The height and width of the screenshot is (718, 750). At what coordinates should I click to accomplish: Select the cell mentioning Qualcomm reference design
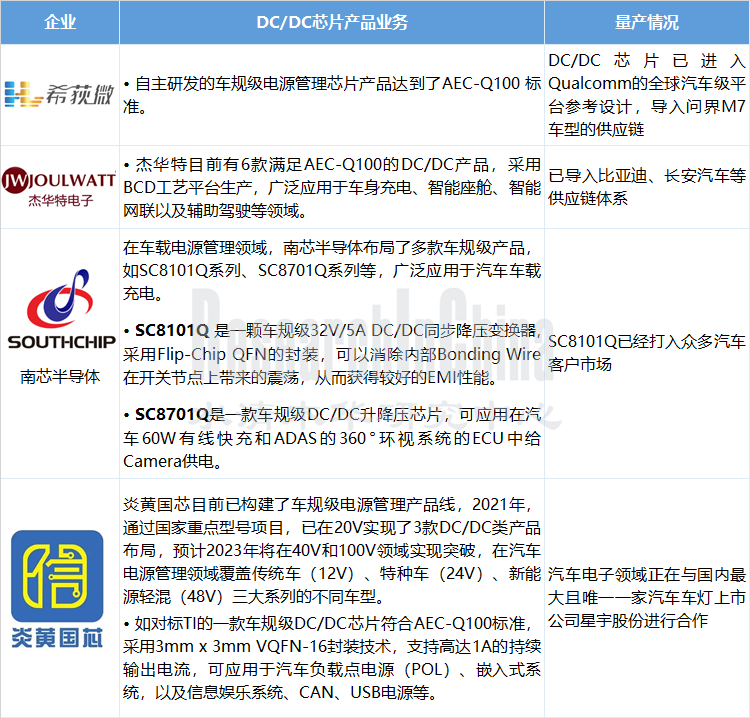click(x=647, y=95)
